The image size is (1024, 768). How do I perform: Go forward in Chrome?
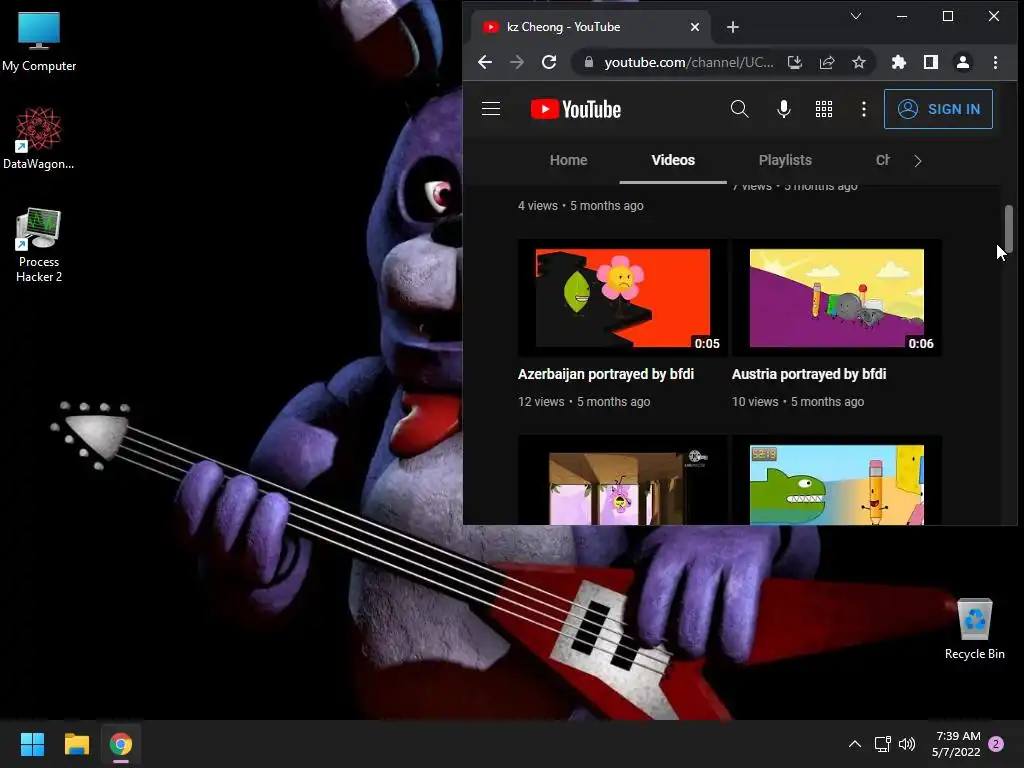517,62
